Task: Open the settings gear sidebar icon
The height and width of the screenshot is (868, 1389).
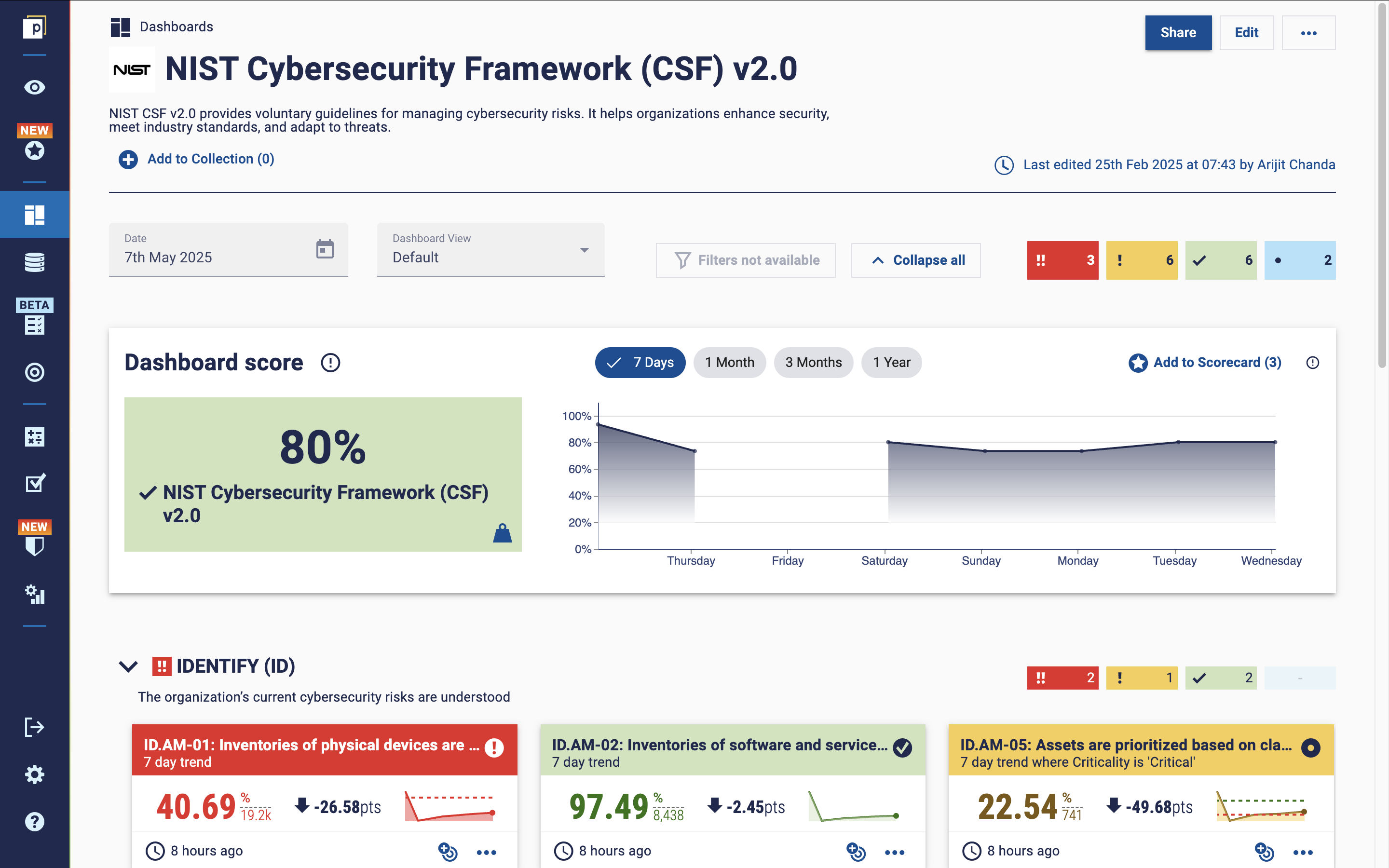Action: point(34,774)
